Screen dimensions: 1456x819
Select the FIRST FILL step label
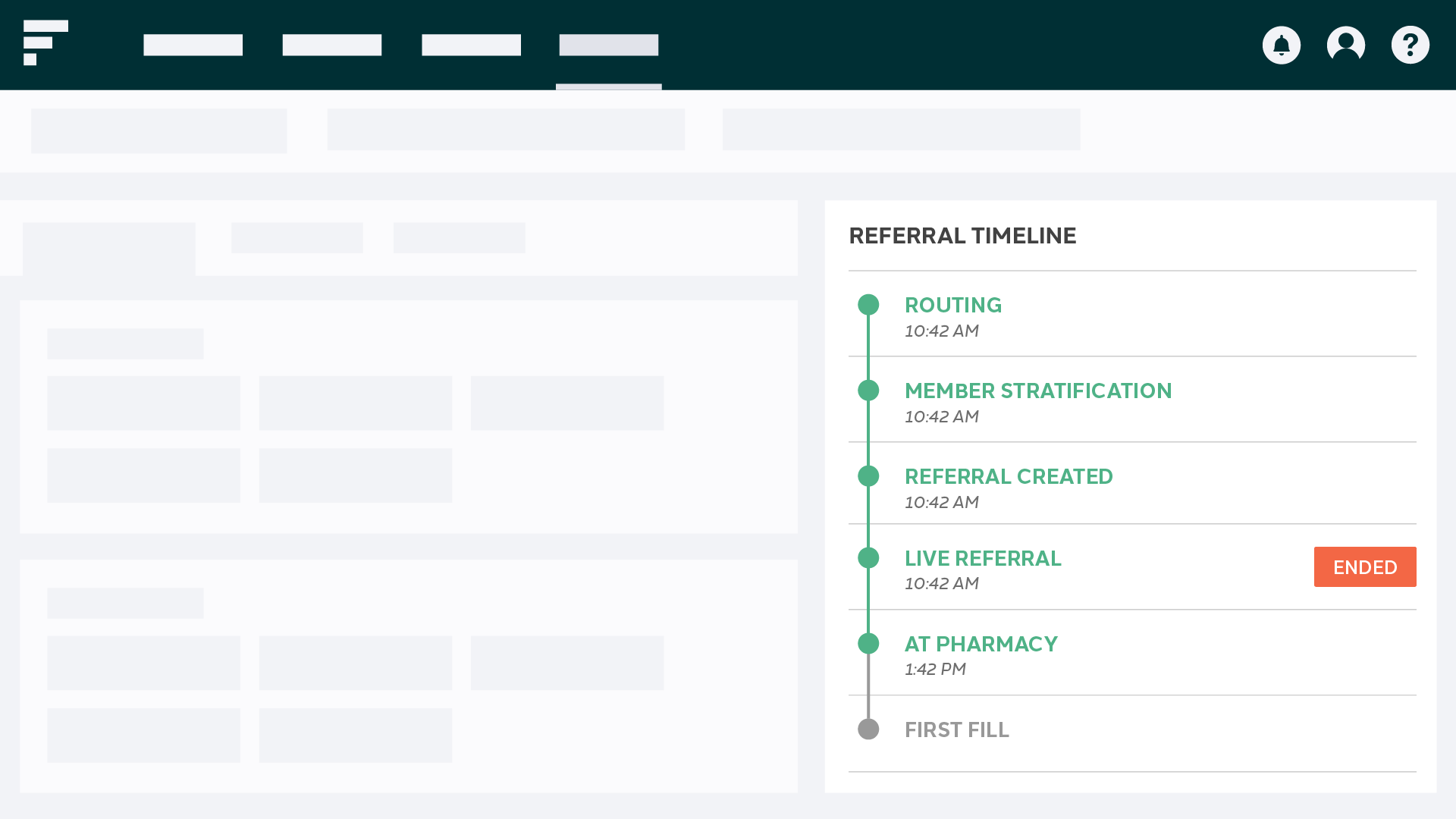click(x=957, y=730)
